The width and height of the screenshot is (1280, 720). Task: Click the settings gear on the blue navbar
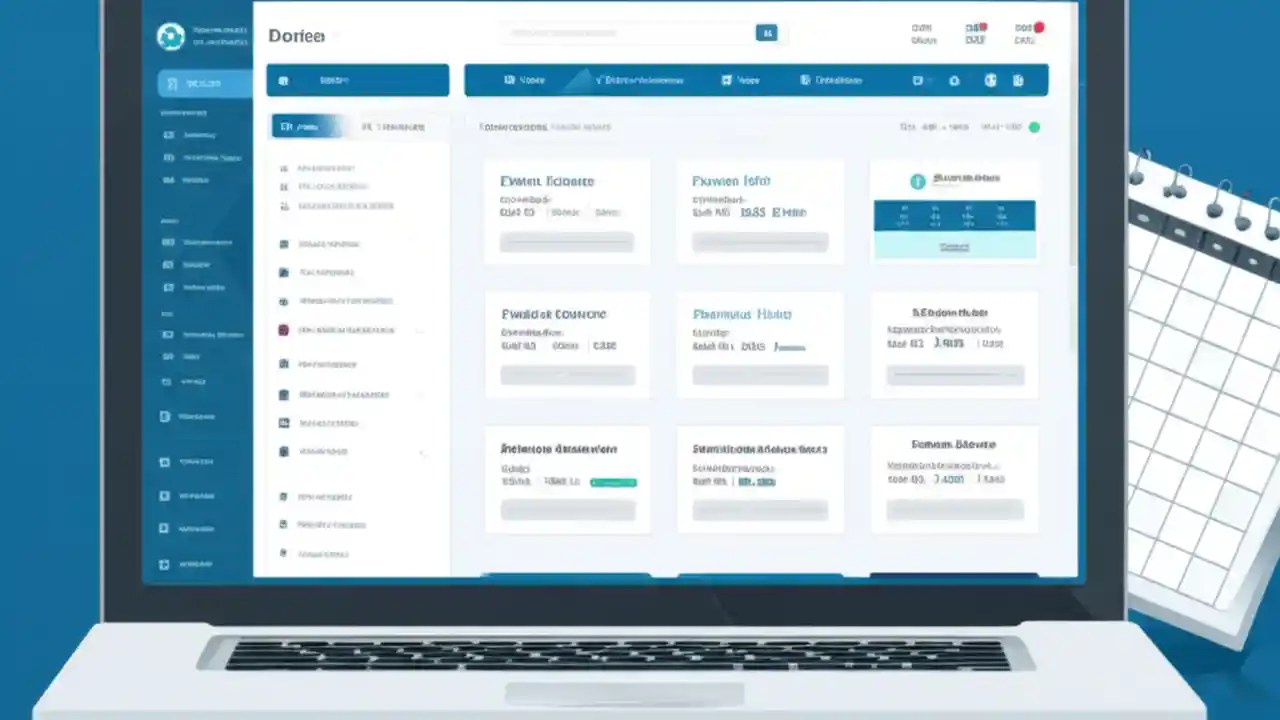[x=954, y=80]
